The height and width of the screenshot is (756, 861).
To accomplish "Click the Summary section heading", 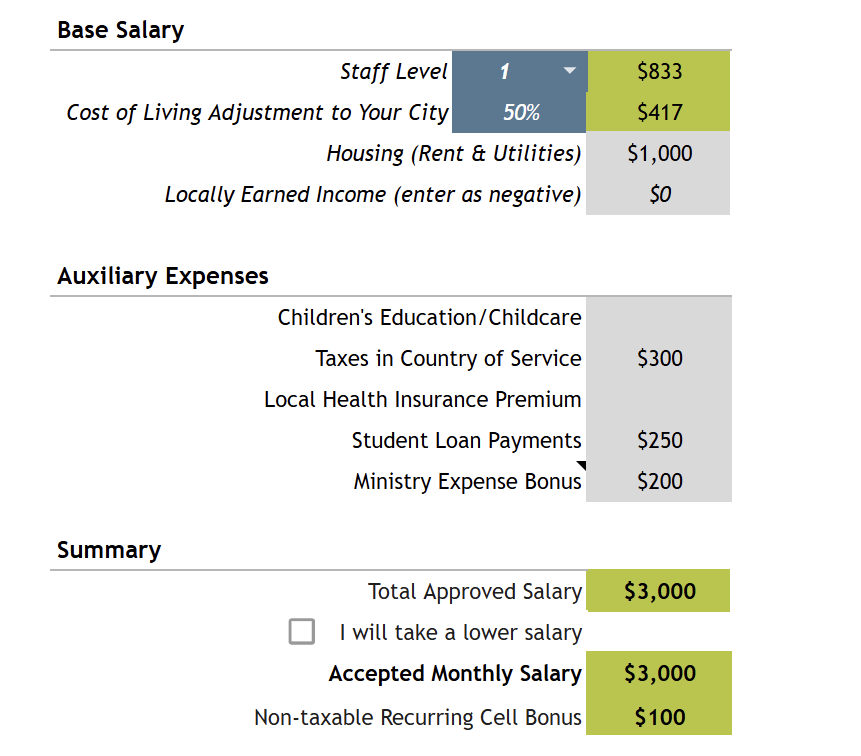I will (x=109, y=550).
